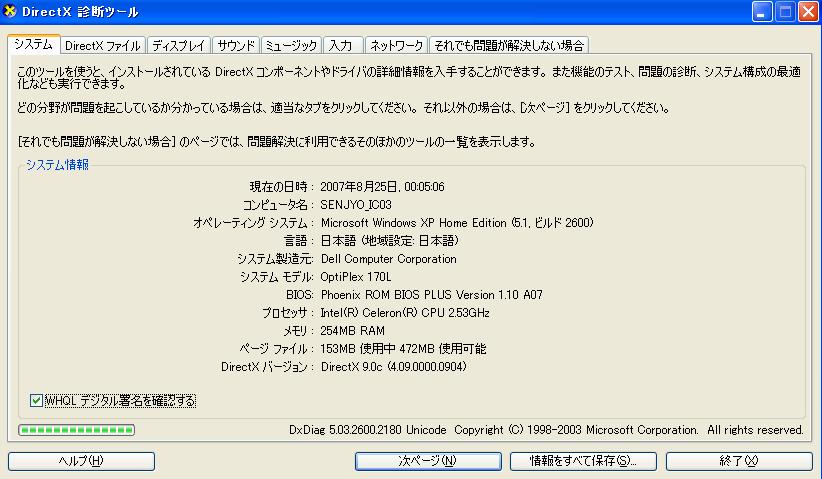Screen dimensions: 822x479
Task: Click the コンピュータ名 label
Action: pos(278,204)
